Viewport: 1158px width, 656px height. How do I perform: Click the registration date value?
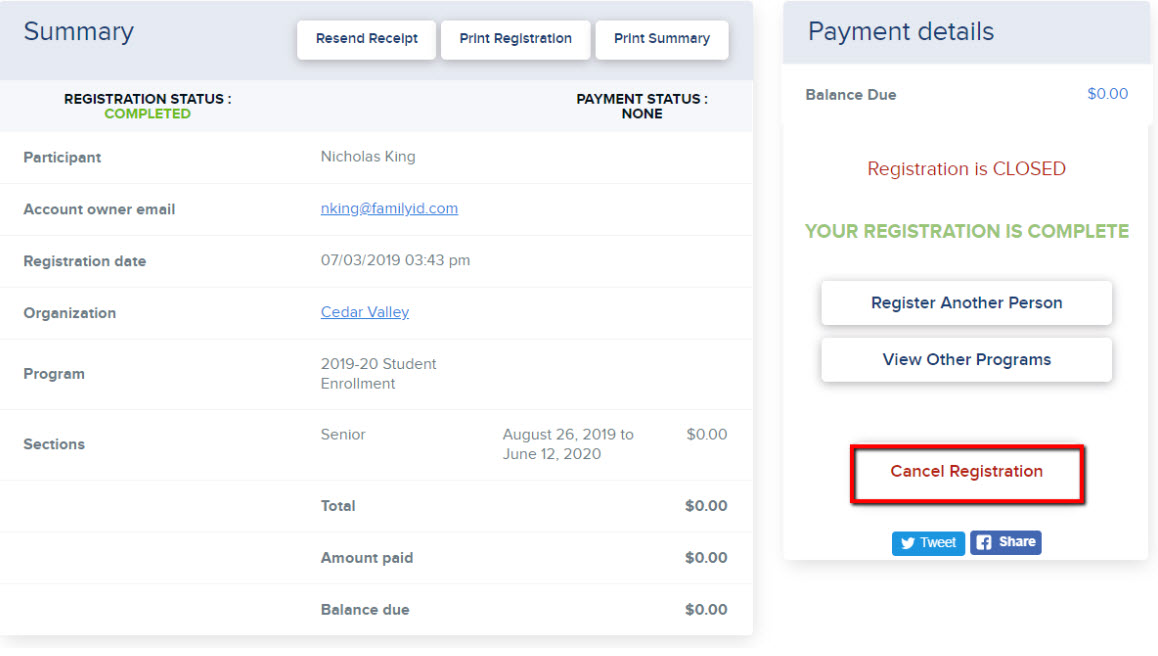pos(395,260)
